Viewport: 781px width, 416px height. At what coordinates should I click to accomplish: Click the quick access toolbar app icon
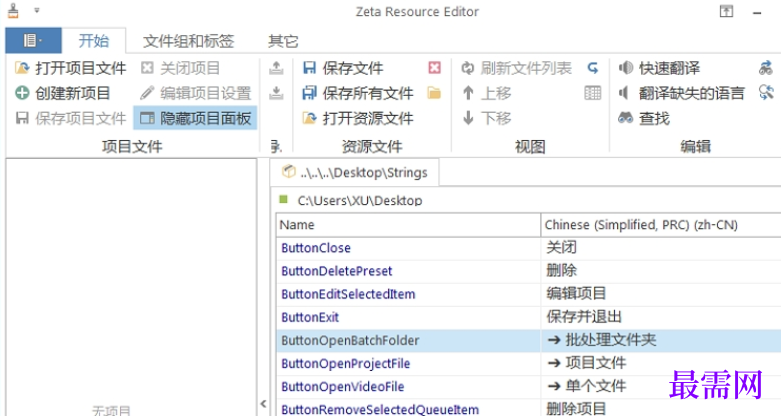pos(13,11)
